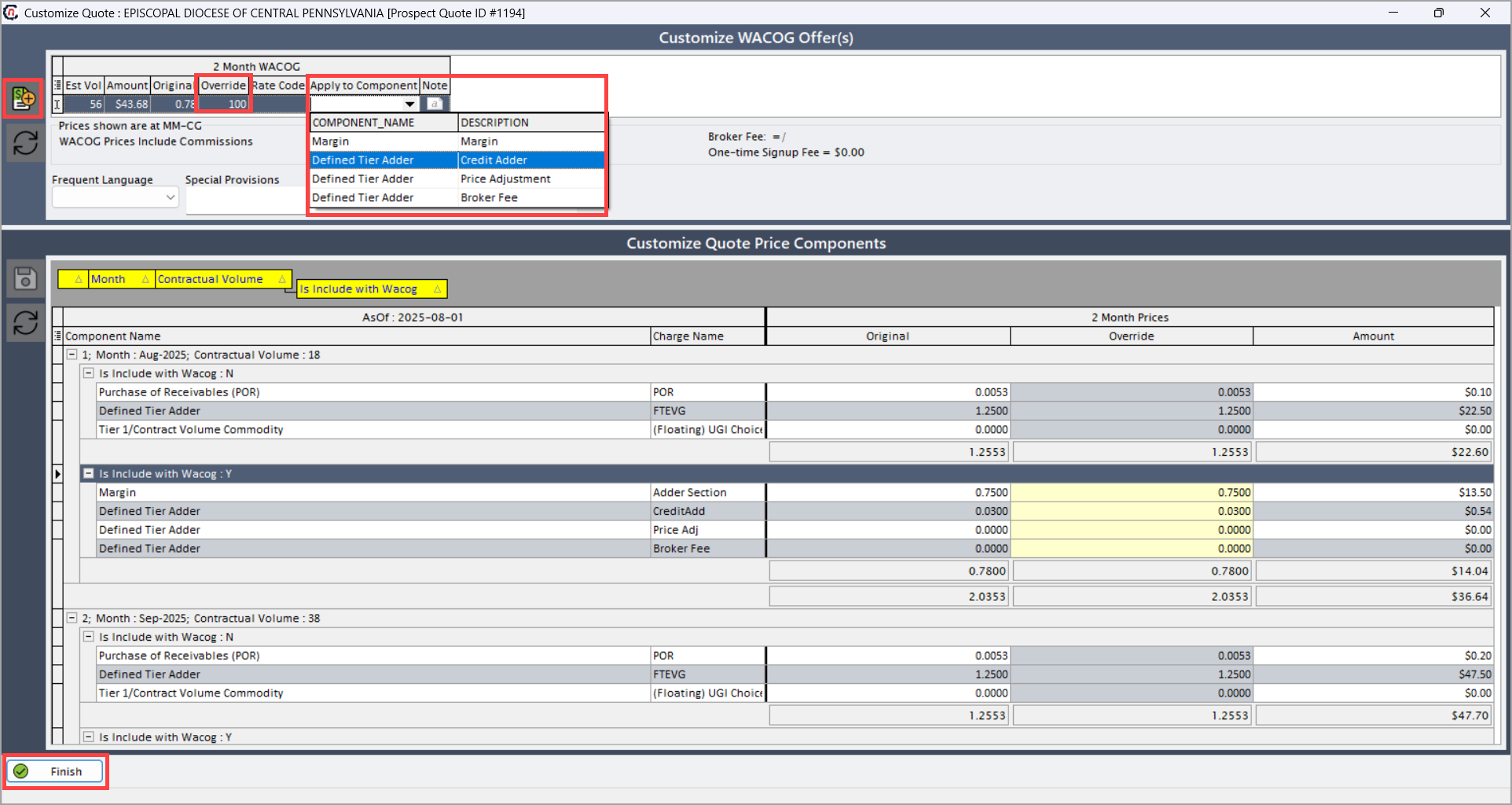Click the row selector beside value 56
This screenshot has width=1512, height=805.
(x=57, y=104)
